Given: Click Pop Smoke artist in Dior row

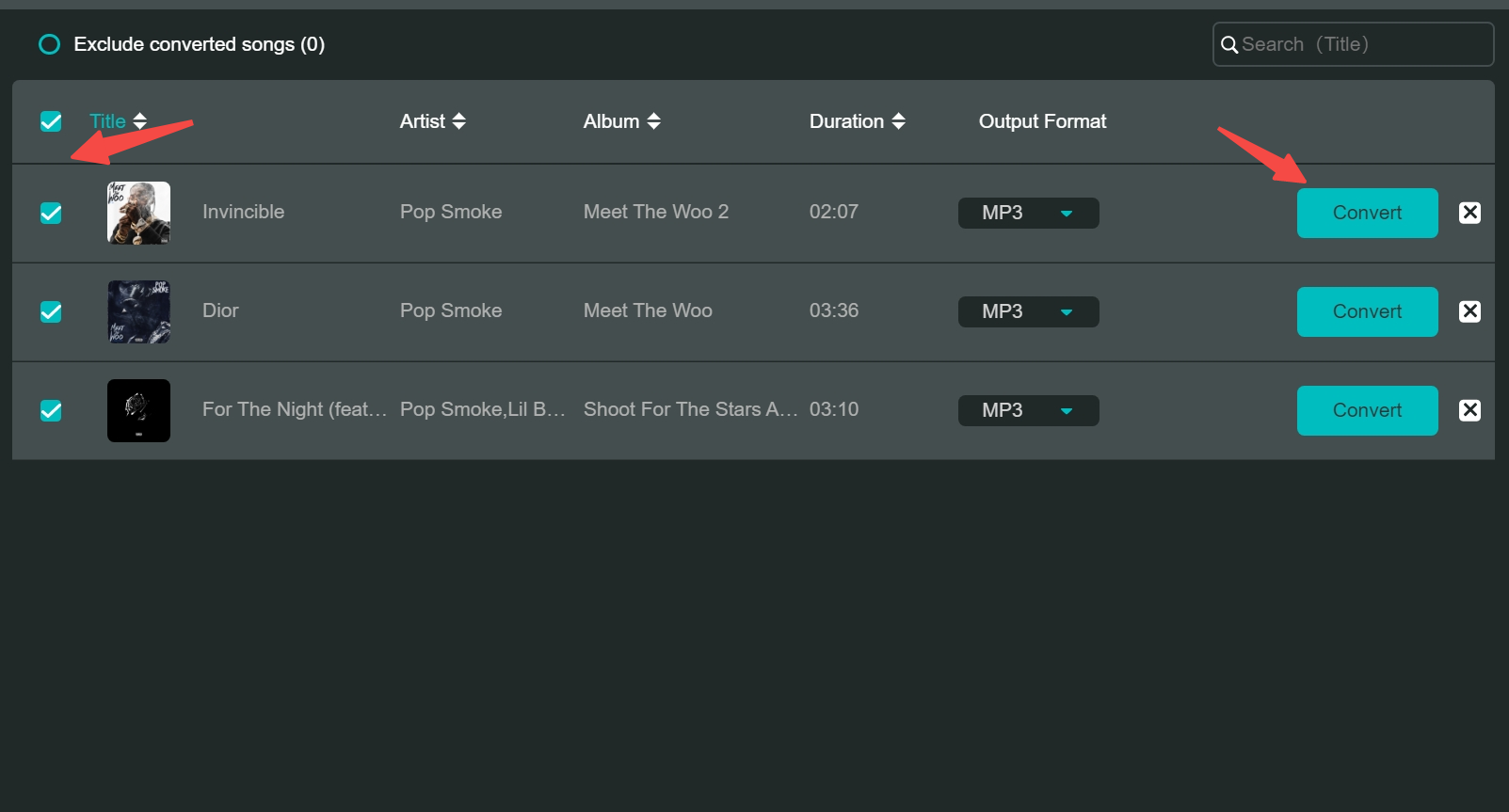Looking at the screenshot, I should pos(451,310).
